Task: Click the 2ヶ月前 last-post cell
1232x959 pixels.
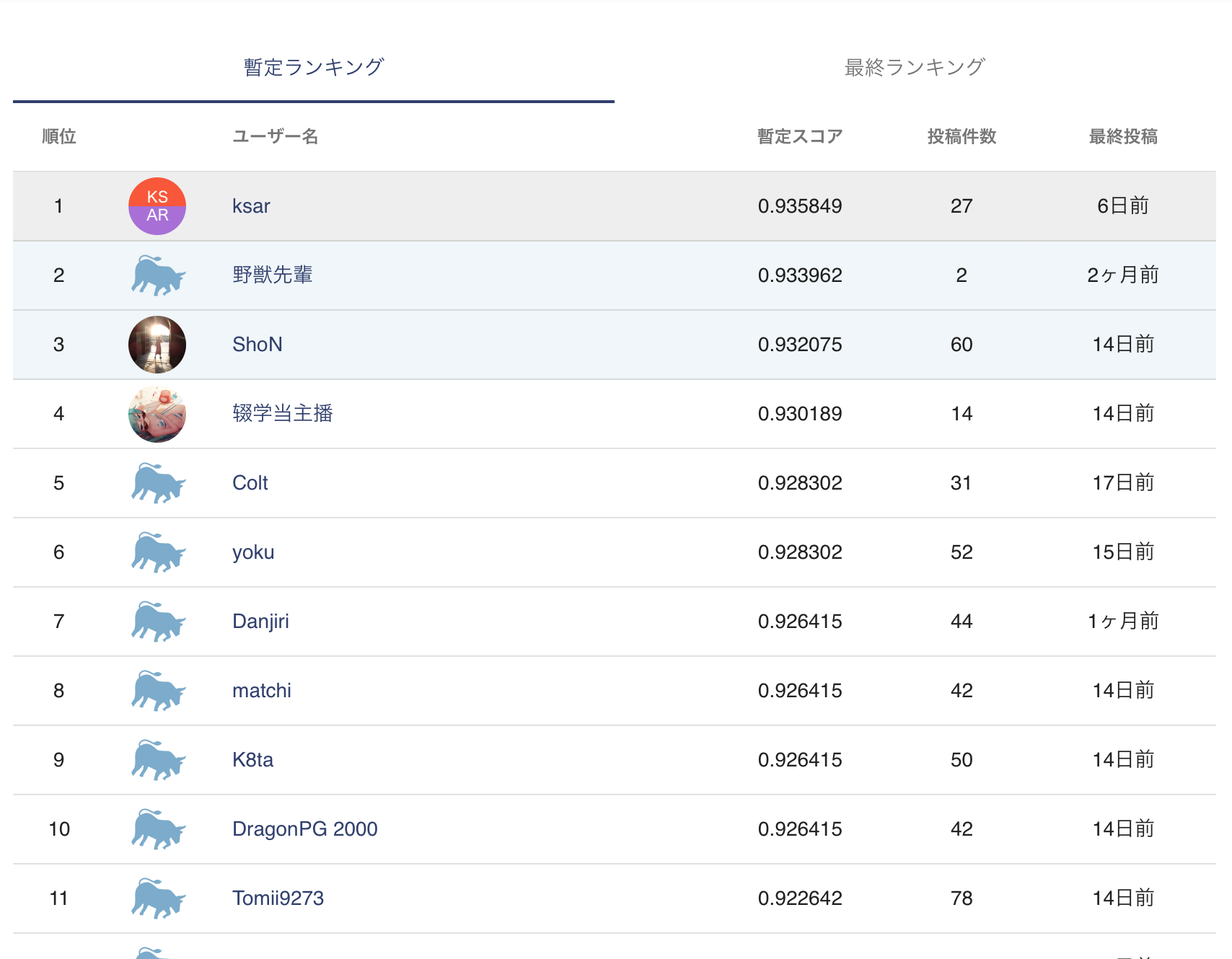Action: click(x=1123, y=275)
